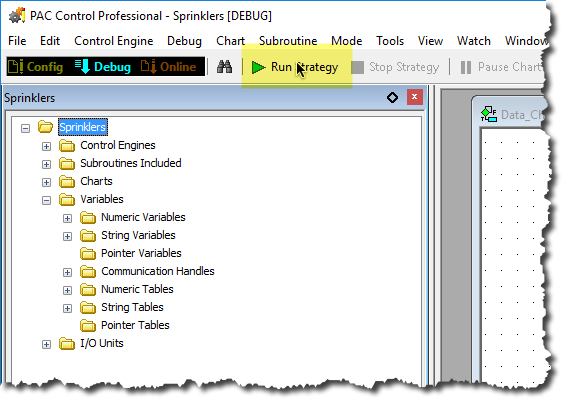Open the Debug menu

[x=184, y=41]
